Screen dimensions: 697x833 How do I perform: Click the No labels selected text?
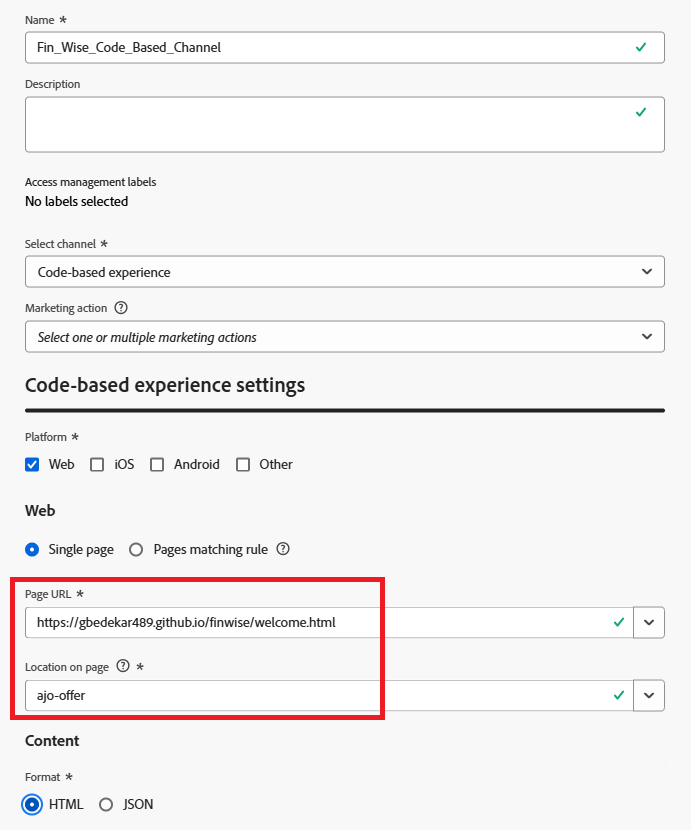(76, 201)
